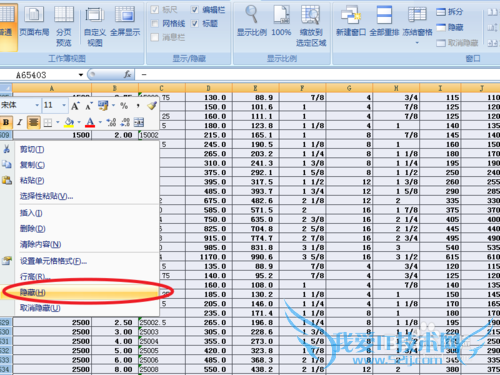Expand the borders dropdown arrow

click(x=58, y=122)
